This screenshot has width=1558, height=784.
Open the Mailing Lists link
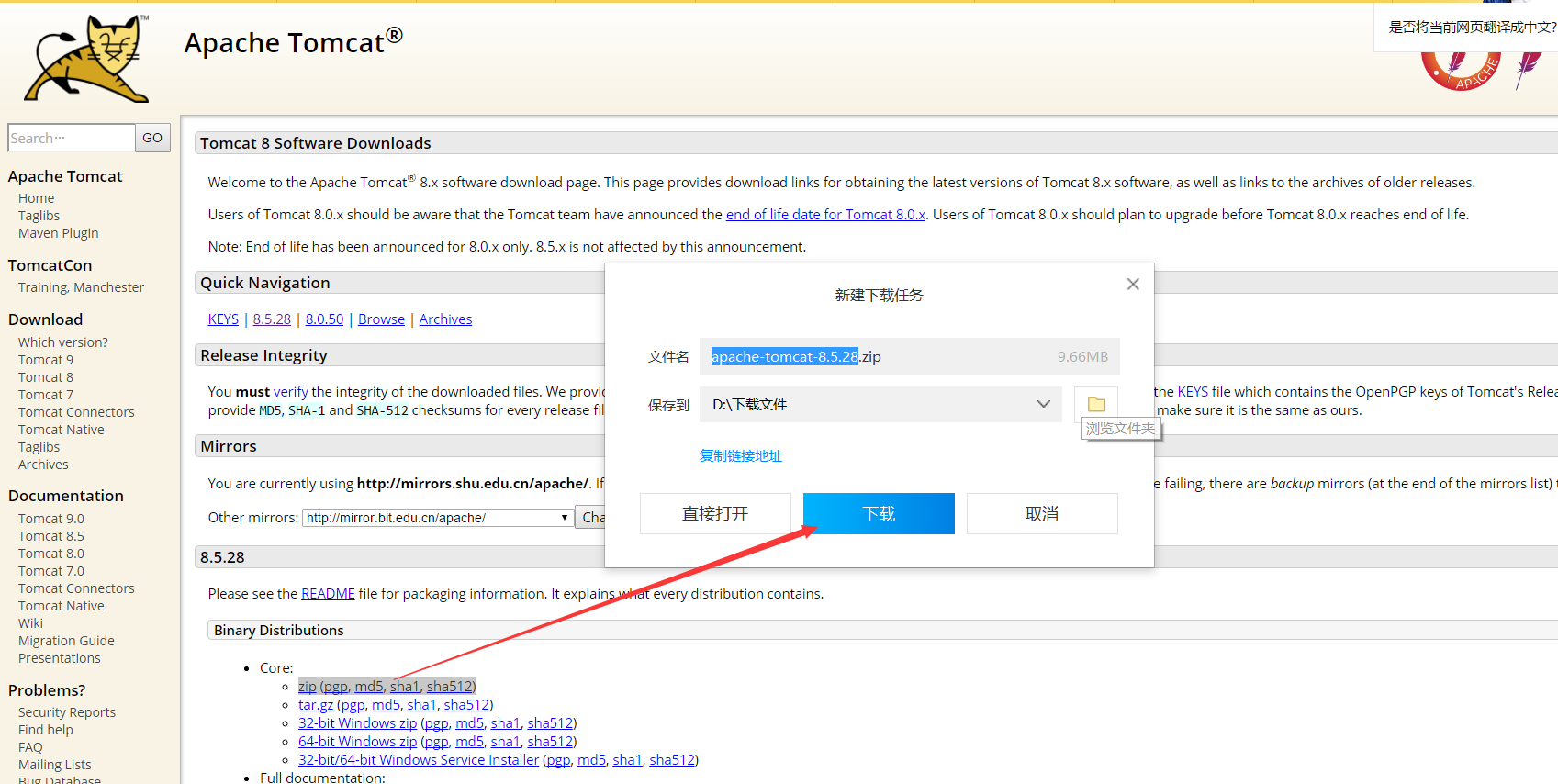click(54, 765)
